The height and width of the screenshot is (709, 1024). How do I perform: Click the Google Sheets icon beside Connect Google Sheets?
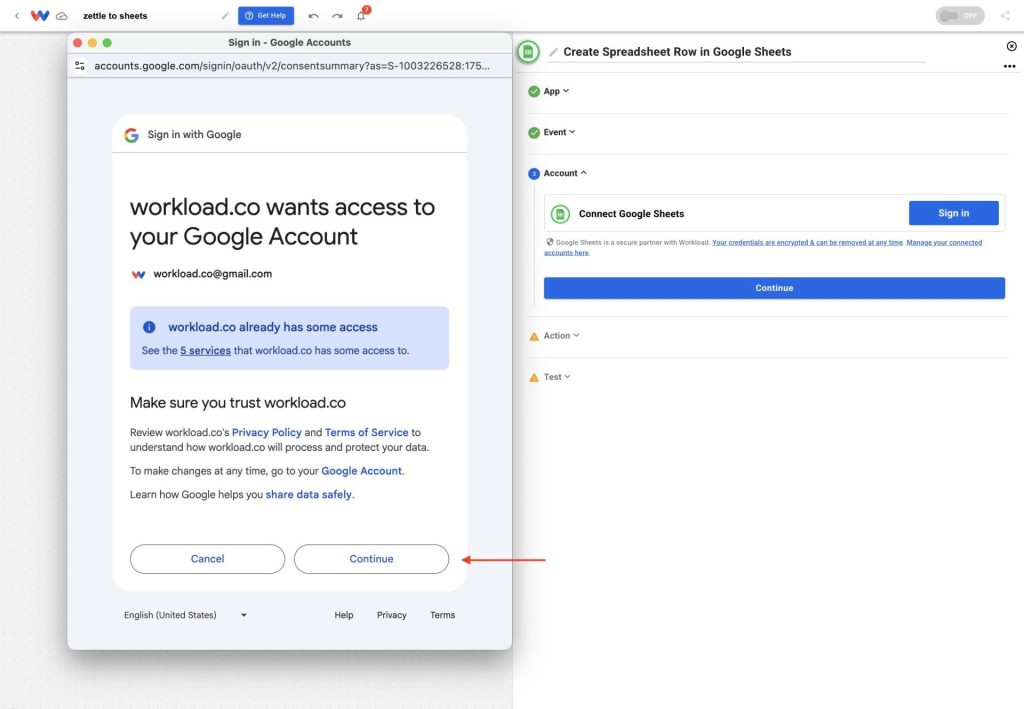pyautogui.click(x=560, y=213)
